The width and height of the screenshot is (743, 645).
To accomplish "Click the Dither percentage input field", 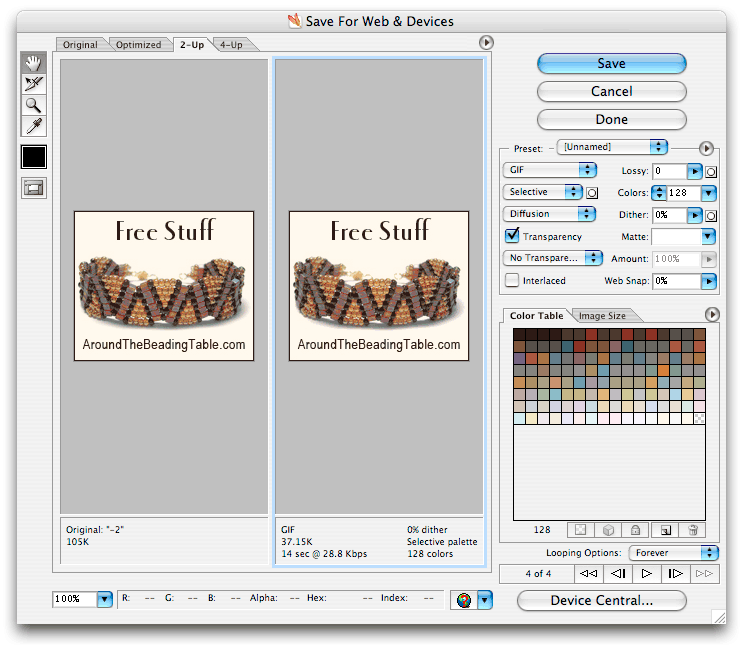I will 670,216.
